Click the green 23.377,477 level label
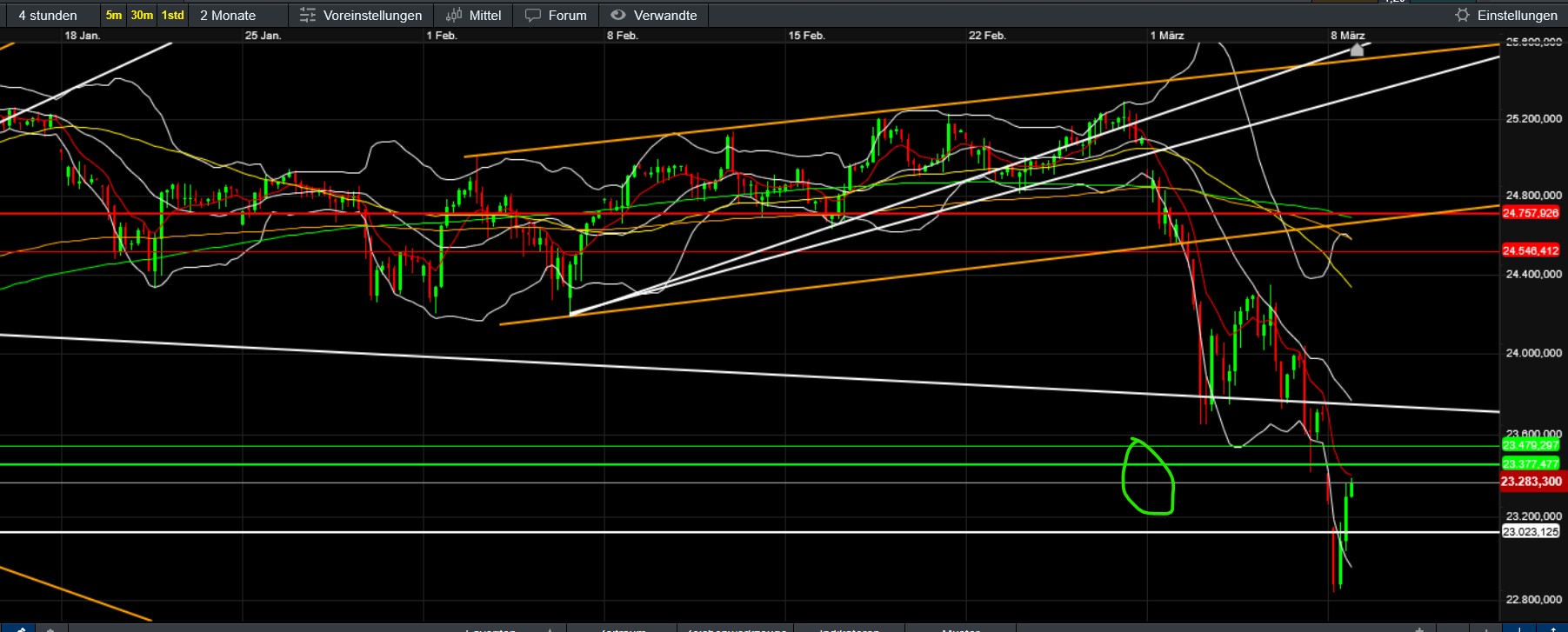The image size is (1568, 632). 1531,464
